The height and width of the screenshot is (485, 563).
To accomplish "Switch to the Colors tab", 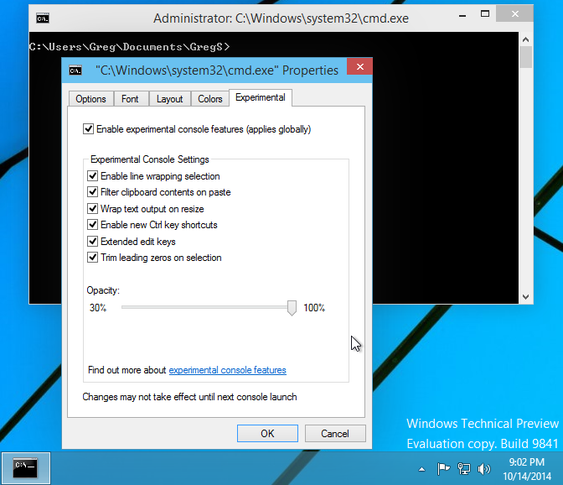I will coord(210,99).
